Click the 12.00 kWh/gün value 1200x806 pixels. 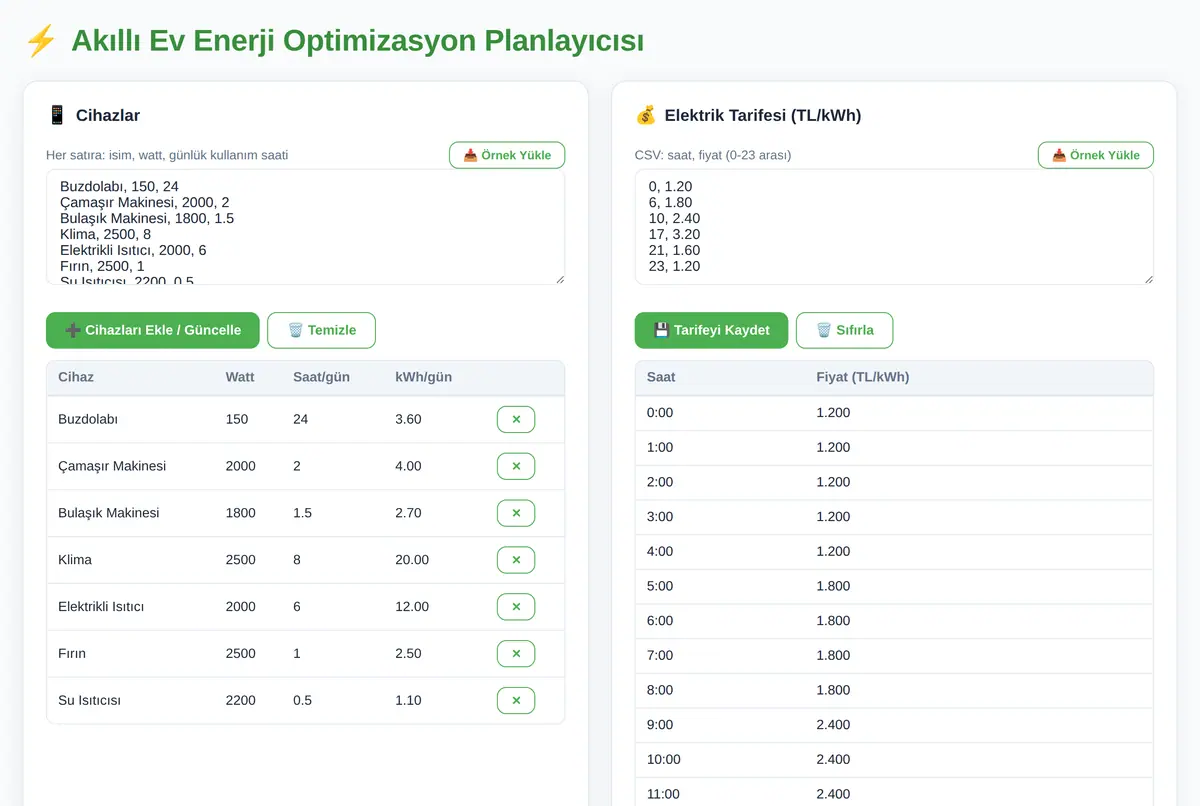[x=412, y=607]
